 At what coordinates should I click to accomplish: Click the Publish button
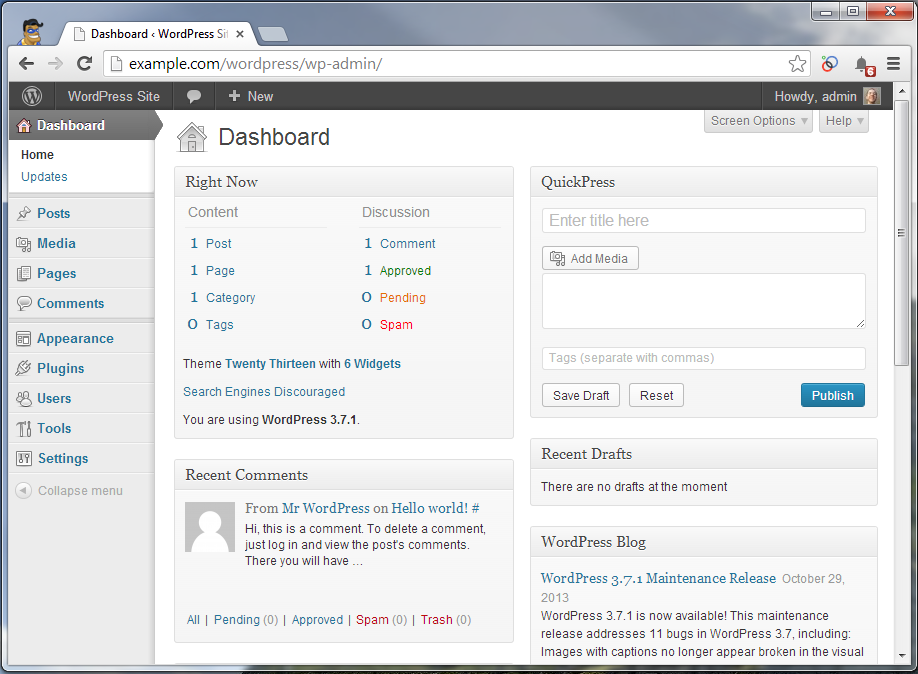pos(833,395)
